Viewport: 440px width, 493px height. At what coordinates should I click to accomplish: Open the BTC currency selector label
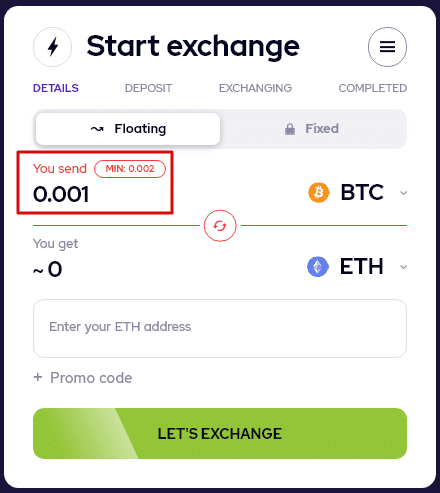(x=362, y=192)
